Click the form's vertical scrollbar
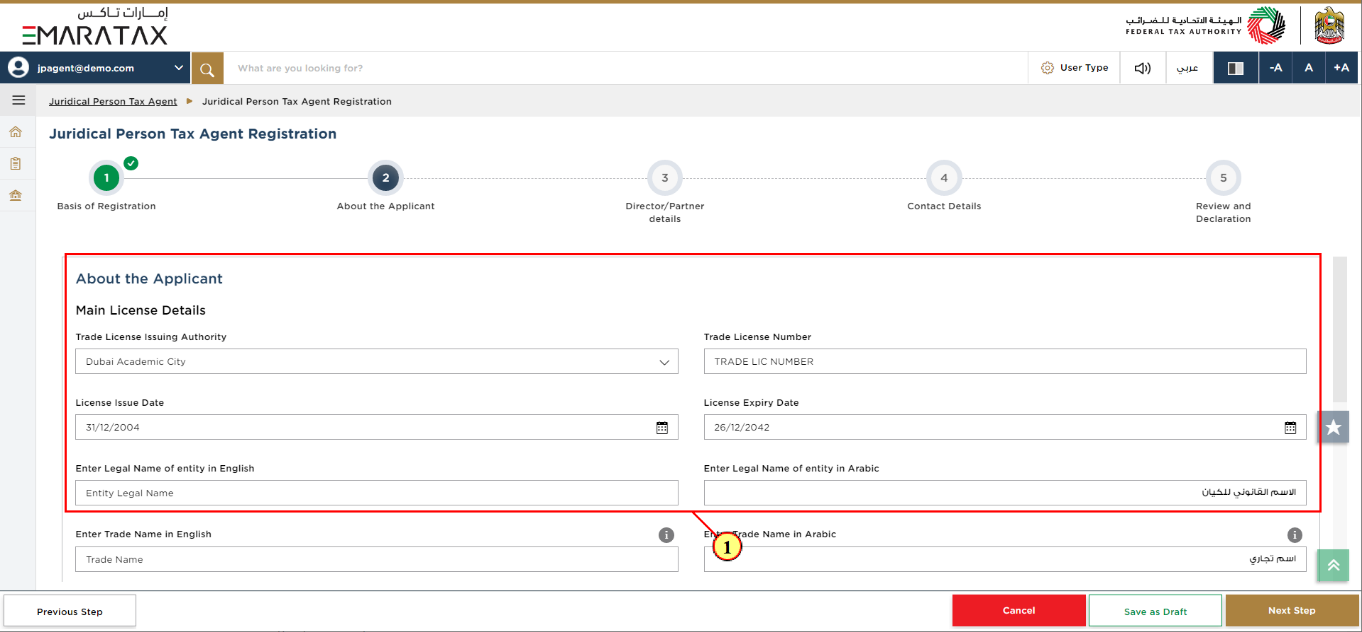The image size is (1362, 632). point(1339,328)
